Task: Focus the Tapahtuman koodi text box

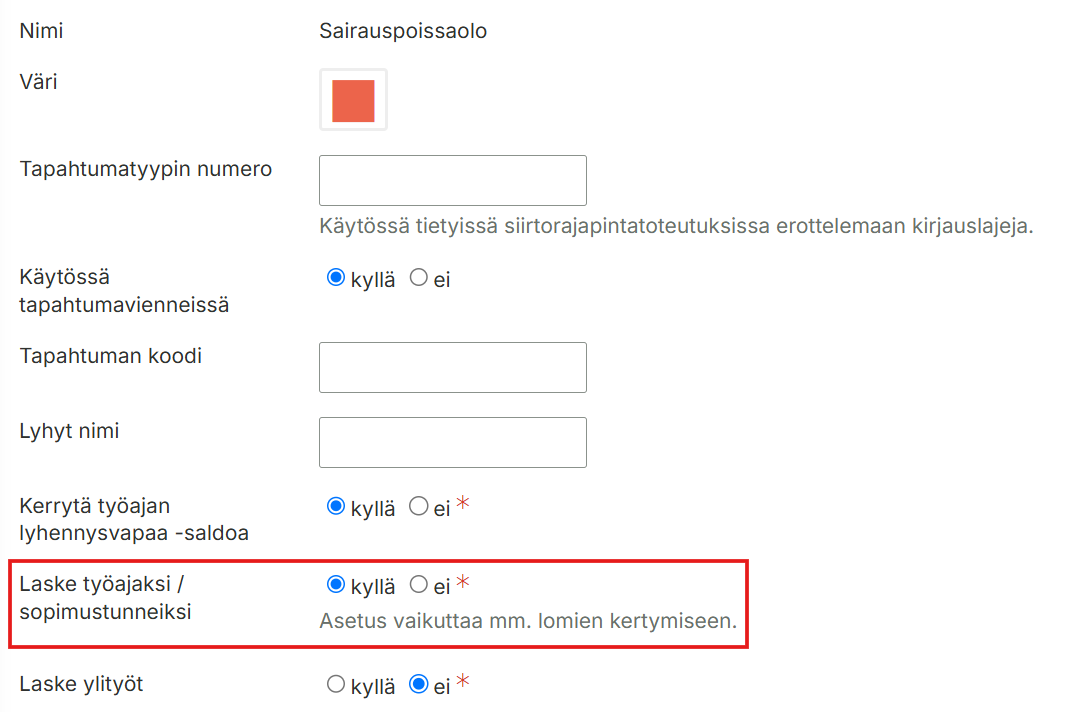Action: [x=453, y=367]
